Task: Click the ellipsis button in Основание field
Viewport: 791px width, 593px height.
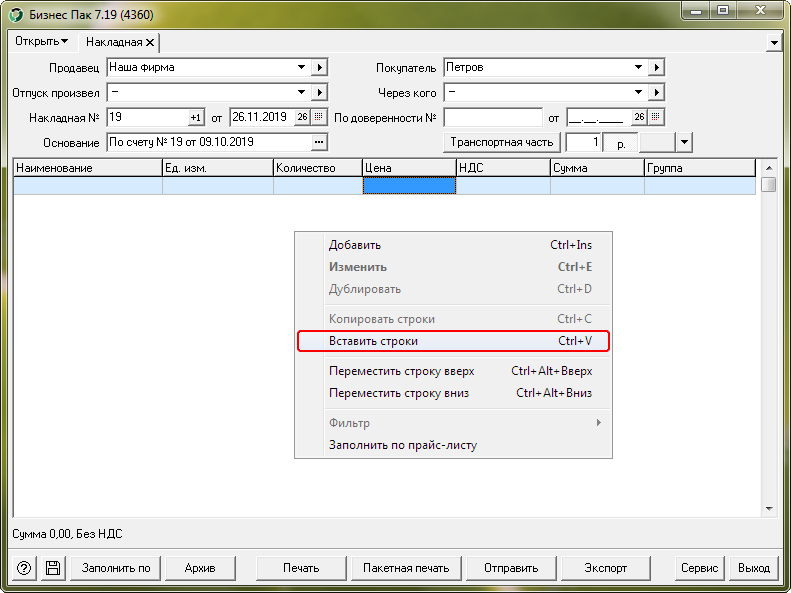Action: (319, 142)
